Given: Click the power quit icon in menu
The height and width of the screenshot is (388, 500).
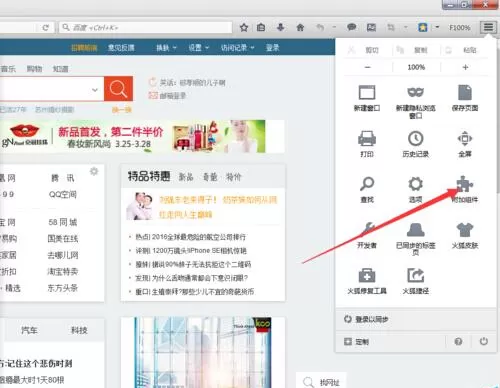Looking at the screenshot, I should pos(484,341).
